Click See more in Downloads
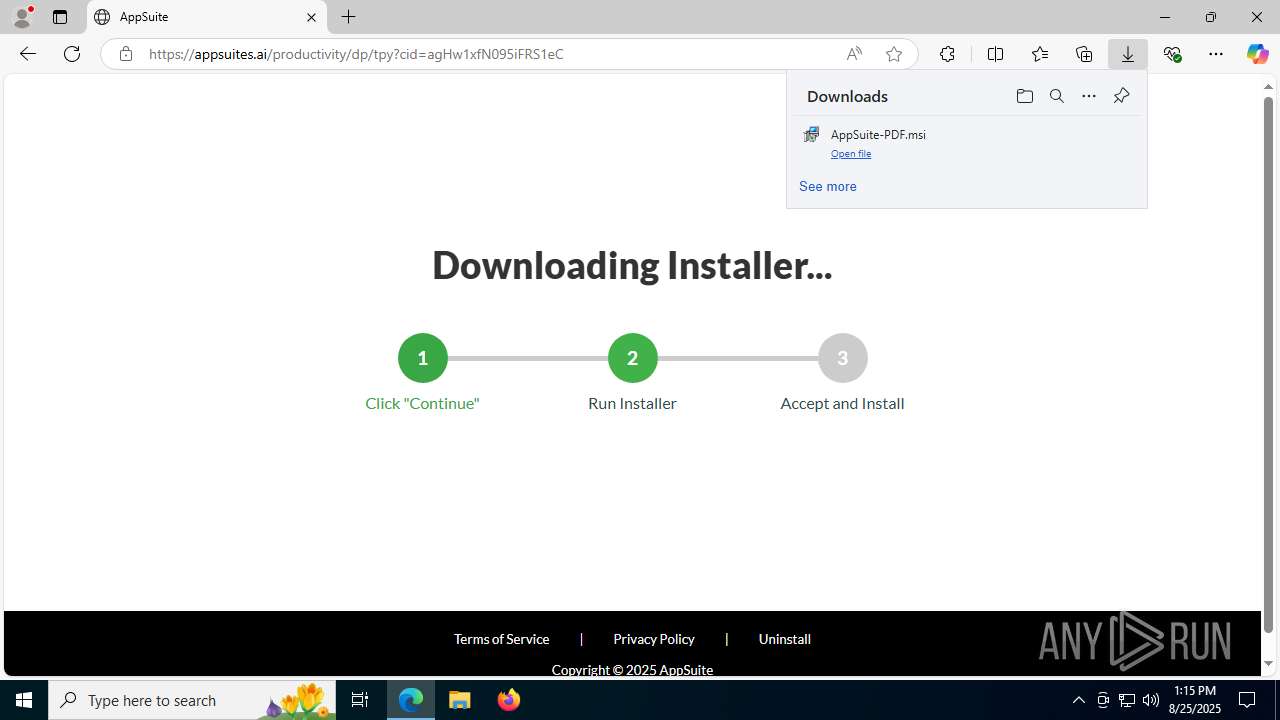This screenshot has height=720, width=1280. [828, 187]
